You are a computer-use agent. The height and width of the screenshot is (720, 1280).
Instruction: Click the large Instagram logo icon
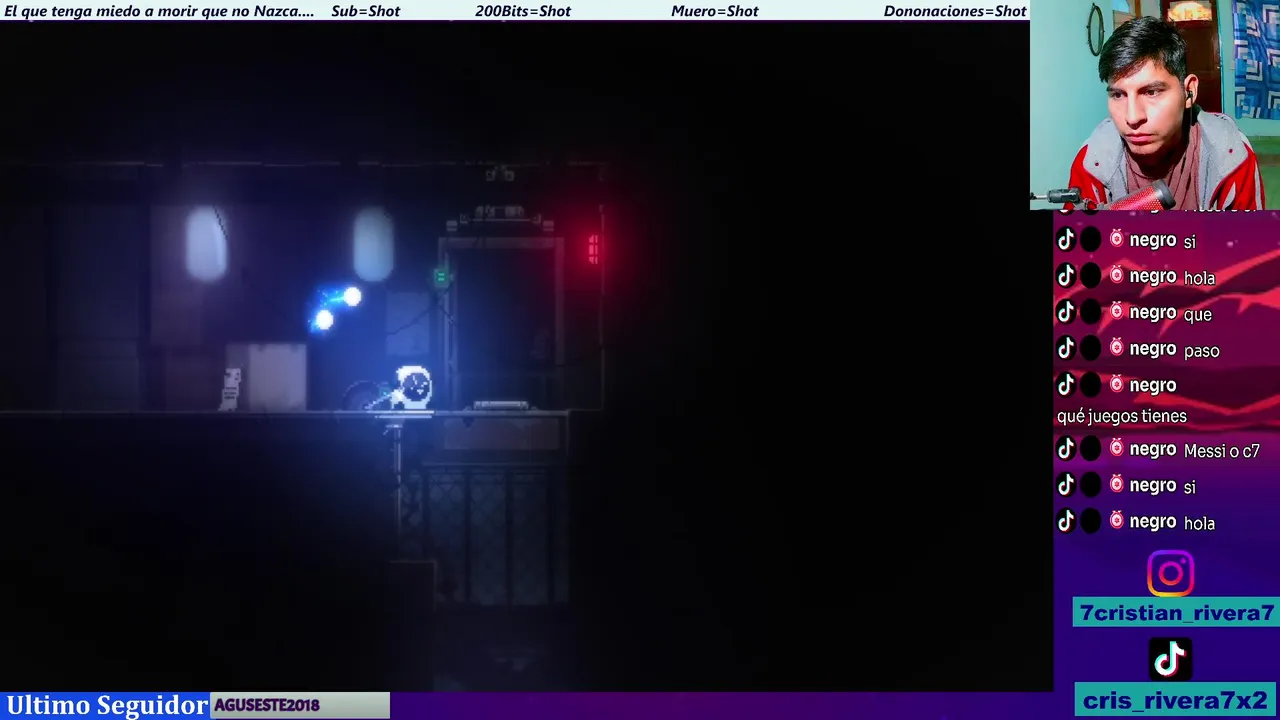[1170, 573]
